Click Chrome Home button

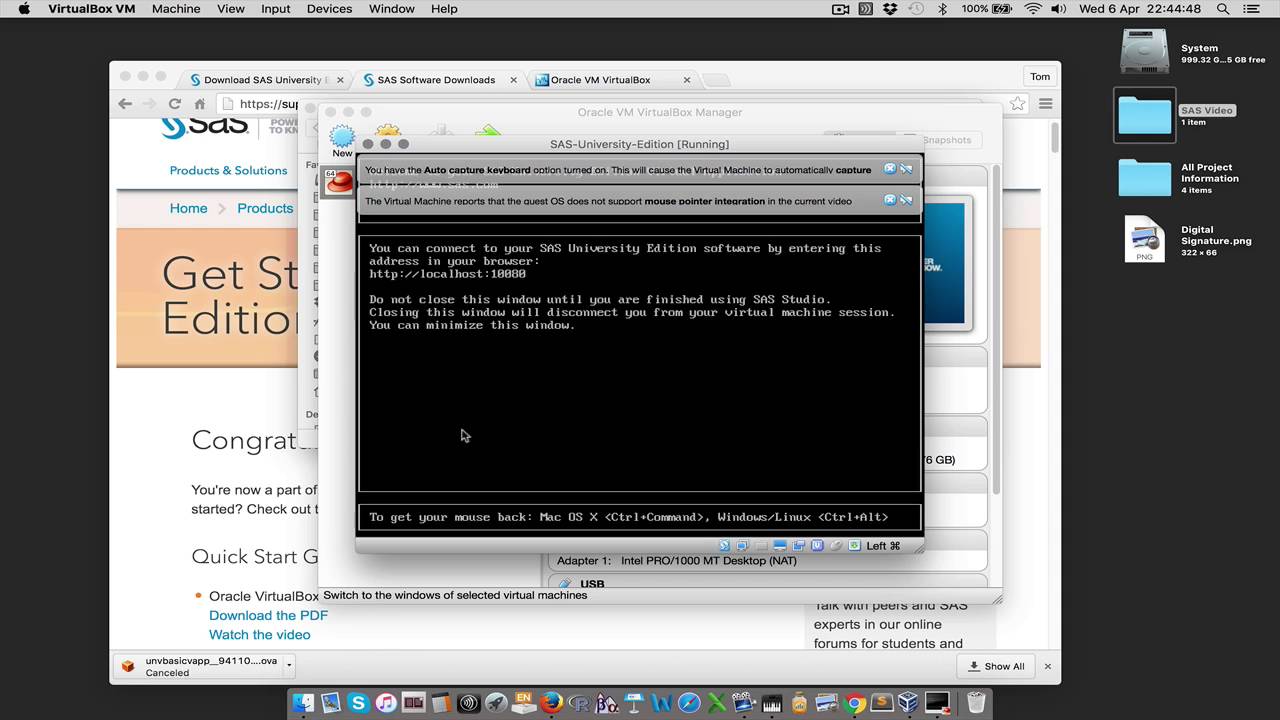(x=200, y=104)
